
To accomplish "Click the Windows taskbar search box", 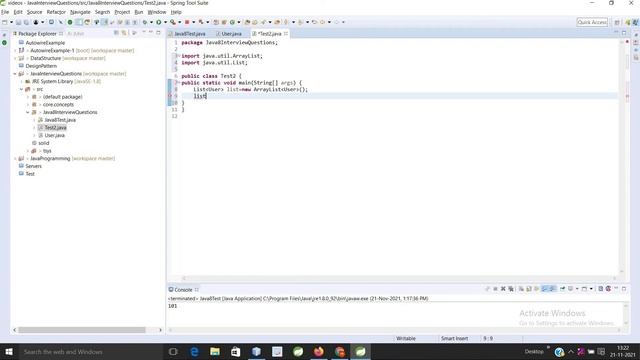I will pos(90,351).
